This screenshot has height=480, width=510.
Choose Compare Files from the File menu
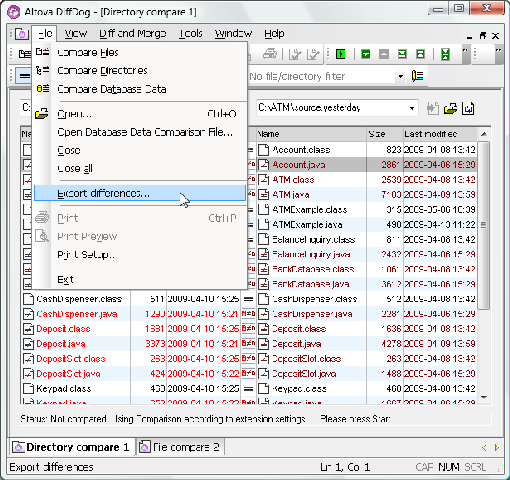click(140, 52)
